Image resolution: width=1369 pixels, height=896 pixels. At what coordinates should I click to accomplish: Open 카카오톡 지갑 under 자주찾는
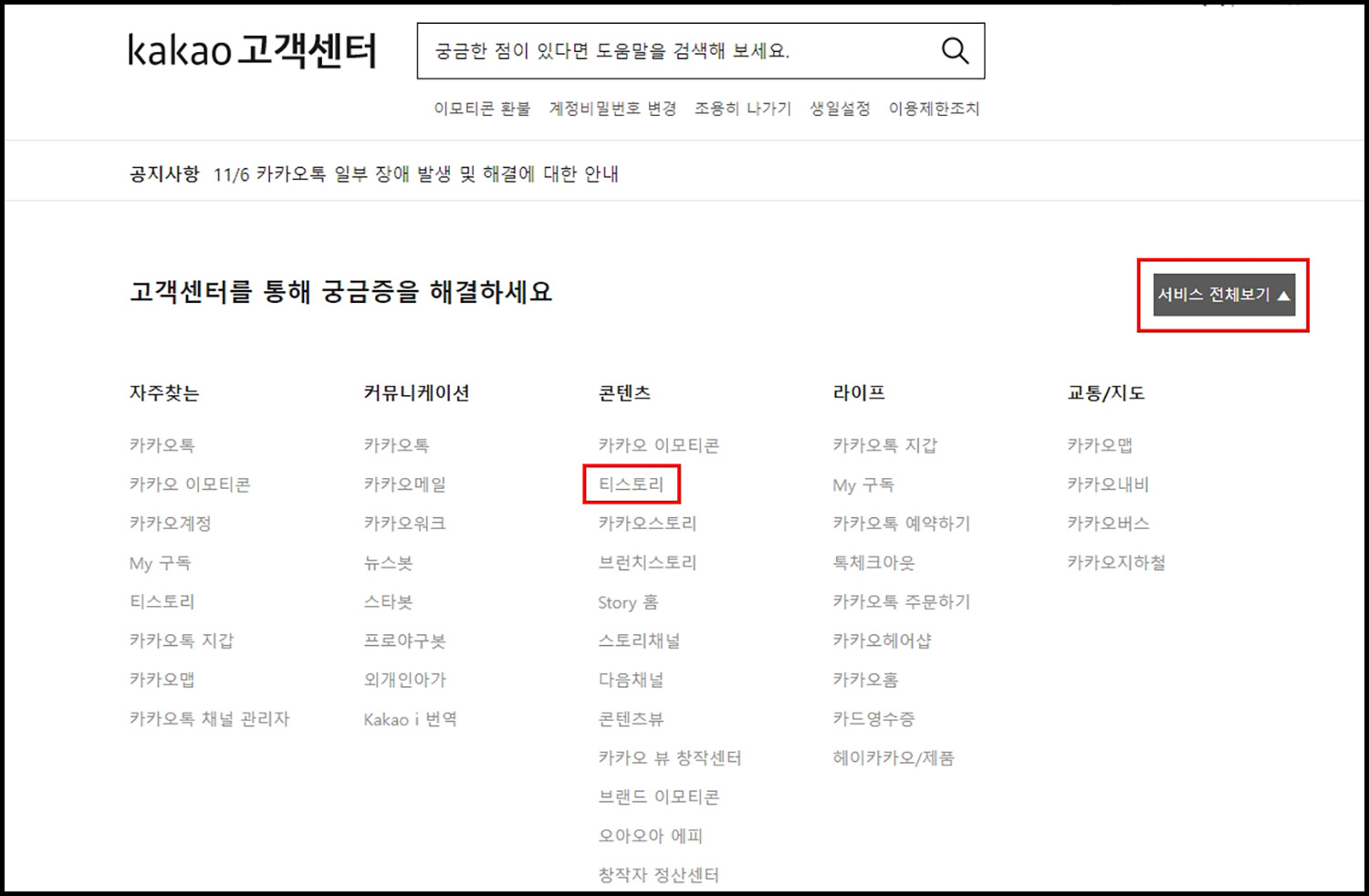(182, 641)
